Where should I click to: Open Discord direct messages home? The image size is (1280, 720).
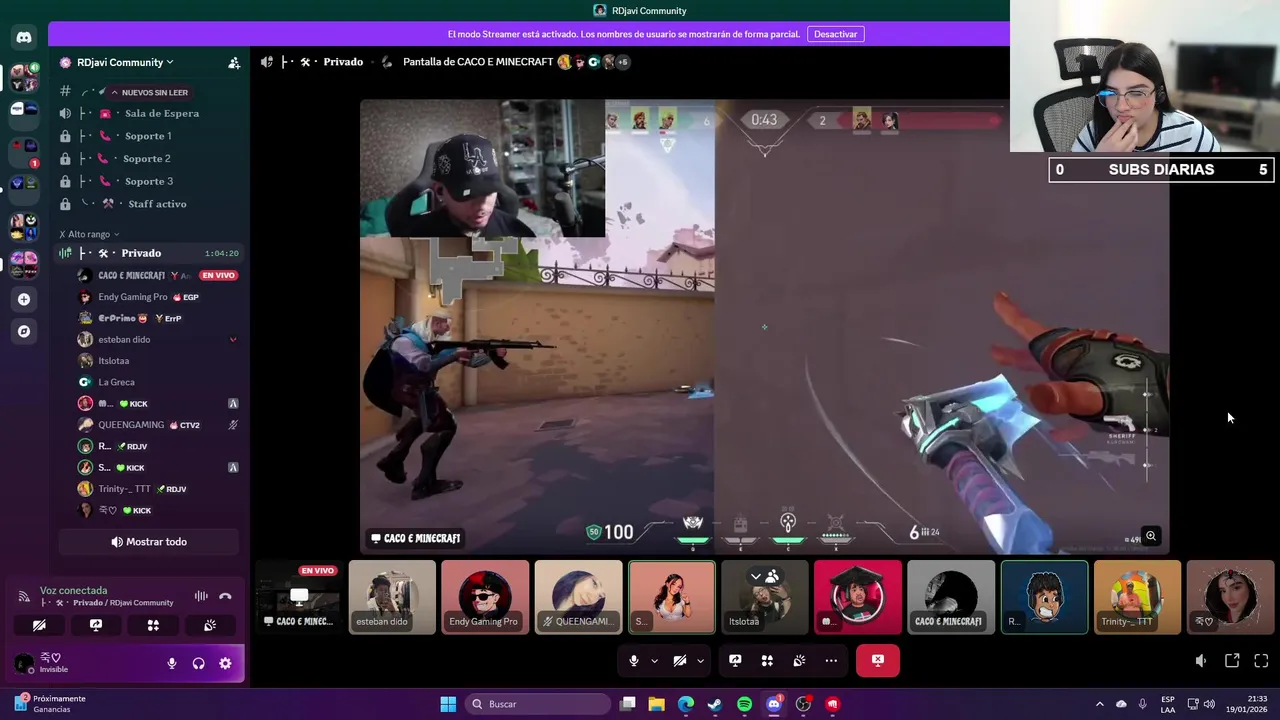[24, 38]
